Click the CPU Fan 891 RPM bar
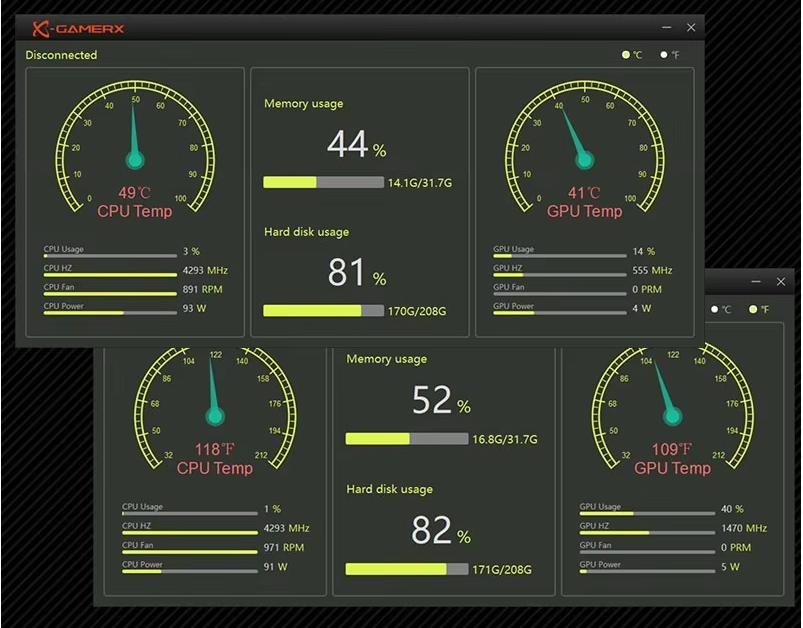The image size is (803, 628). point(109,293)
